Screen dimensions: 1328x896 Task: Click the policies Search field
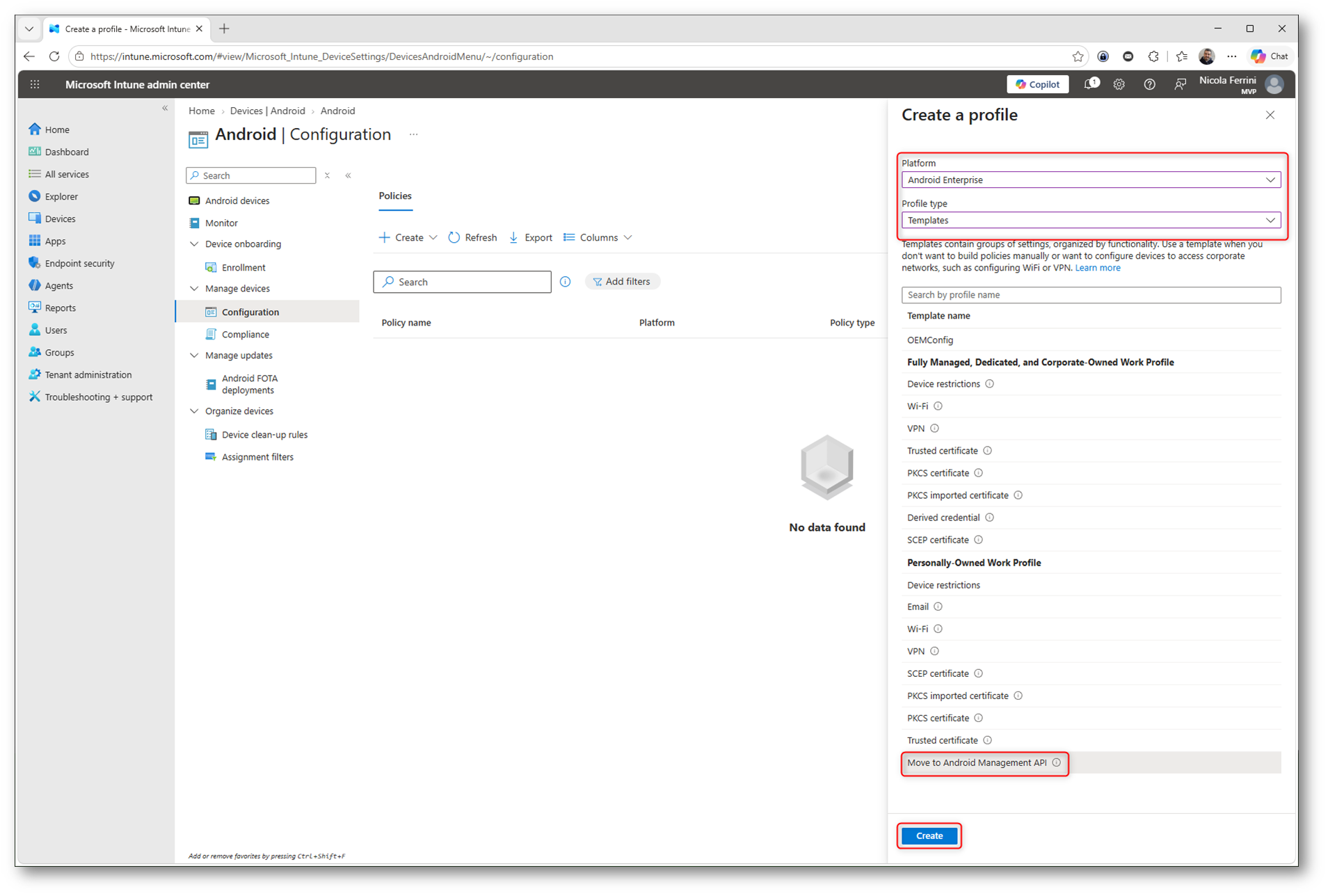click(x=462, y=282)
